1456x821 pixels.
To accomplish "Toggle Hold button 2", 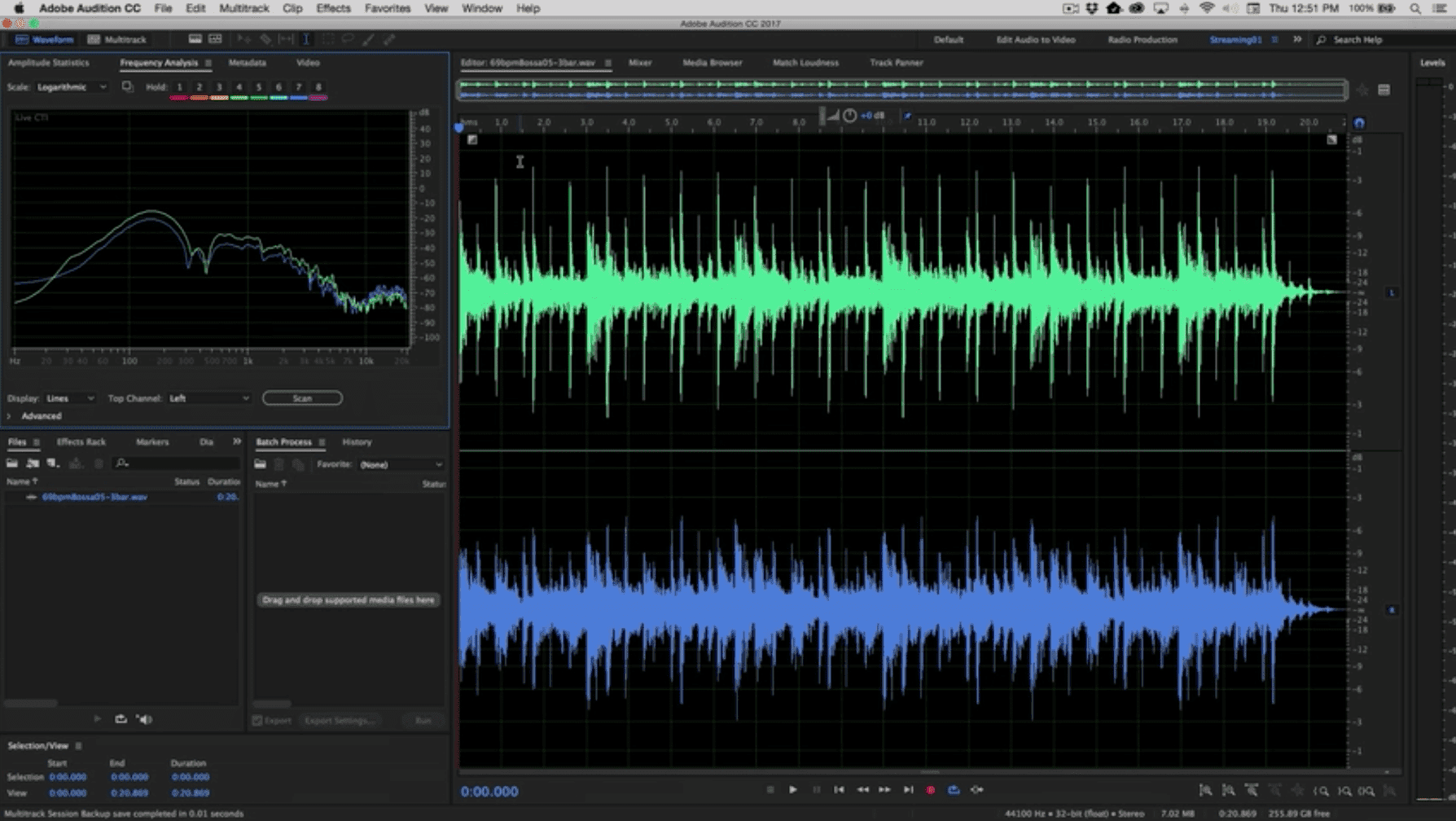I will click(x=199, y=87).
